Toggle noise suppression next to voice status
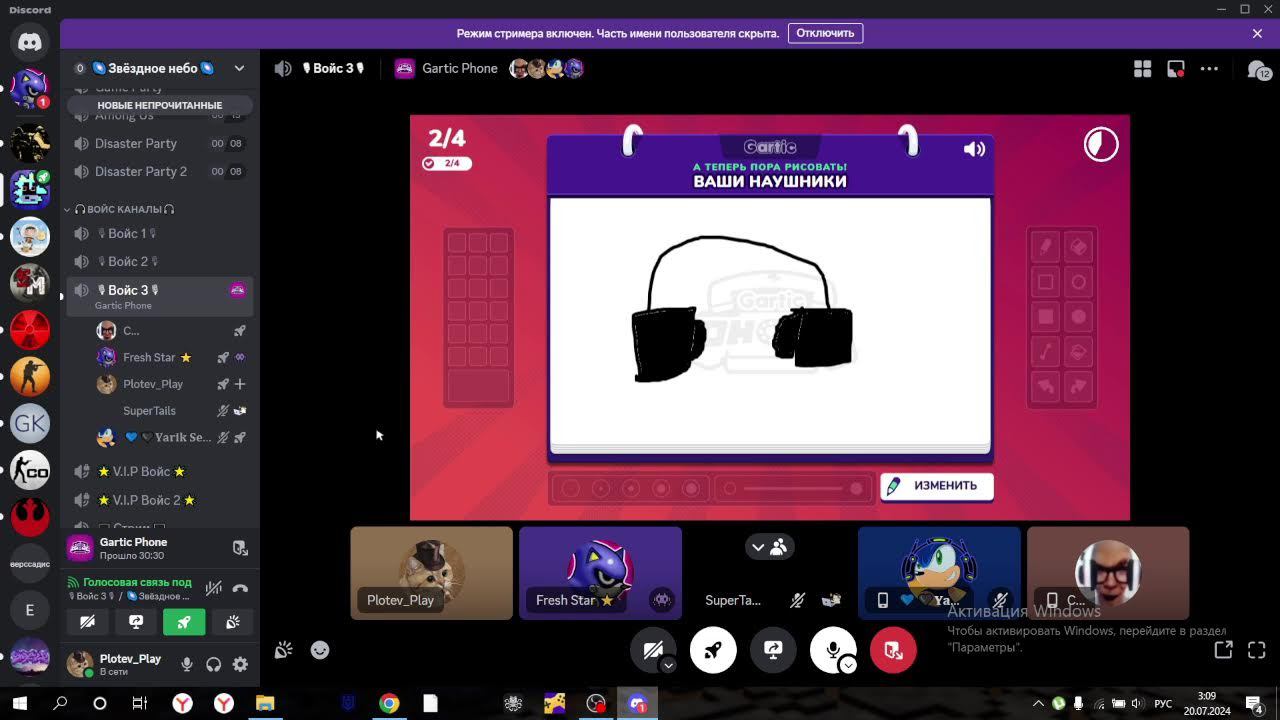The width and height of the screenshot is (1280, 720). click(x=213, y=588)
